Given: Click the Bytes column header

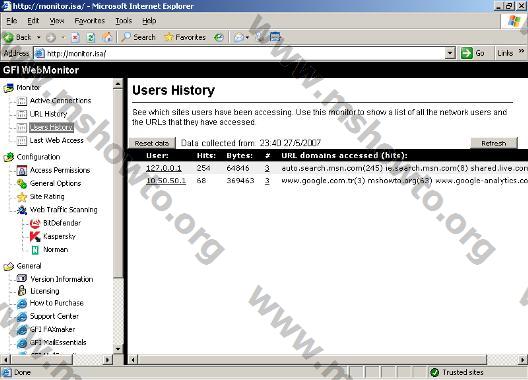Looking at the screenshot, I should click(x=239, y=156).
